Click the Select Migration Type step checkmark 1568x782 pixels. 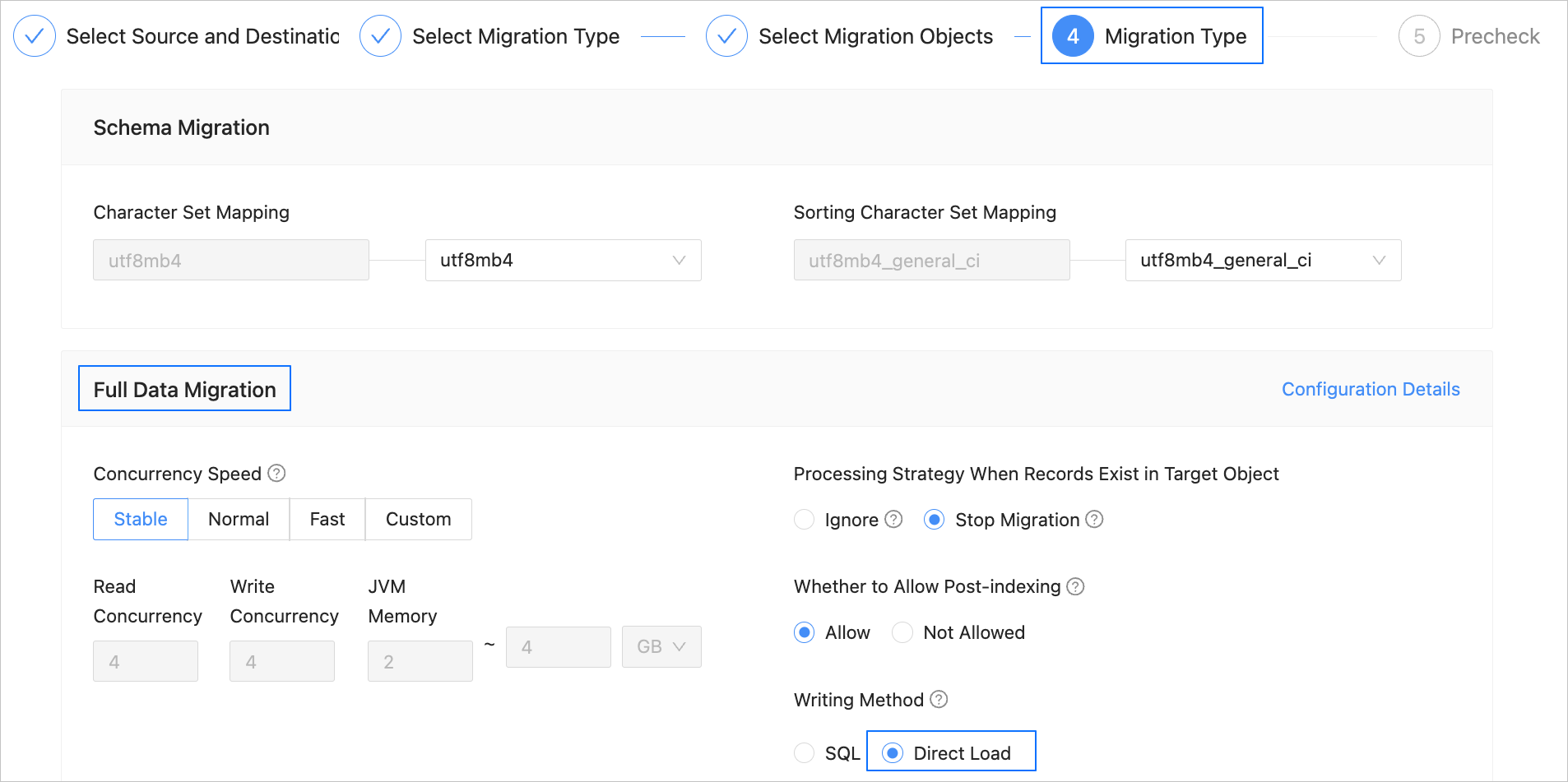coord(380,36)
